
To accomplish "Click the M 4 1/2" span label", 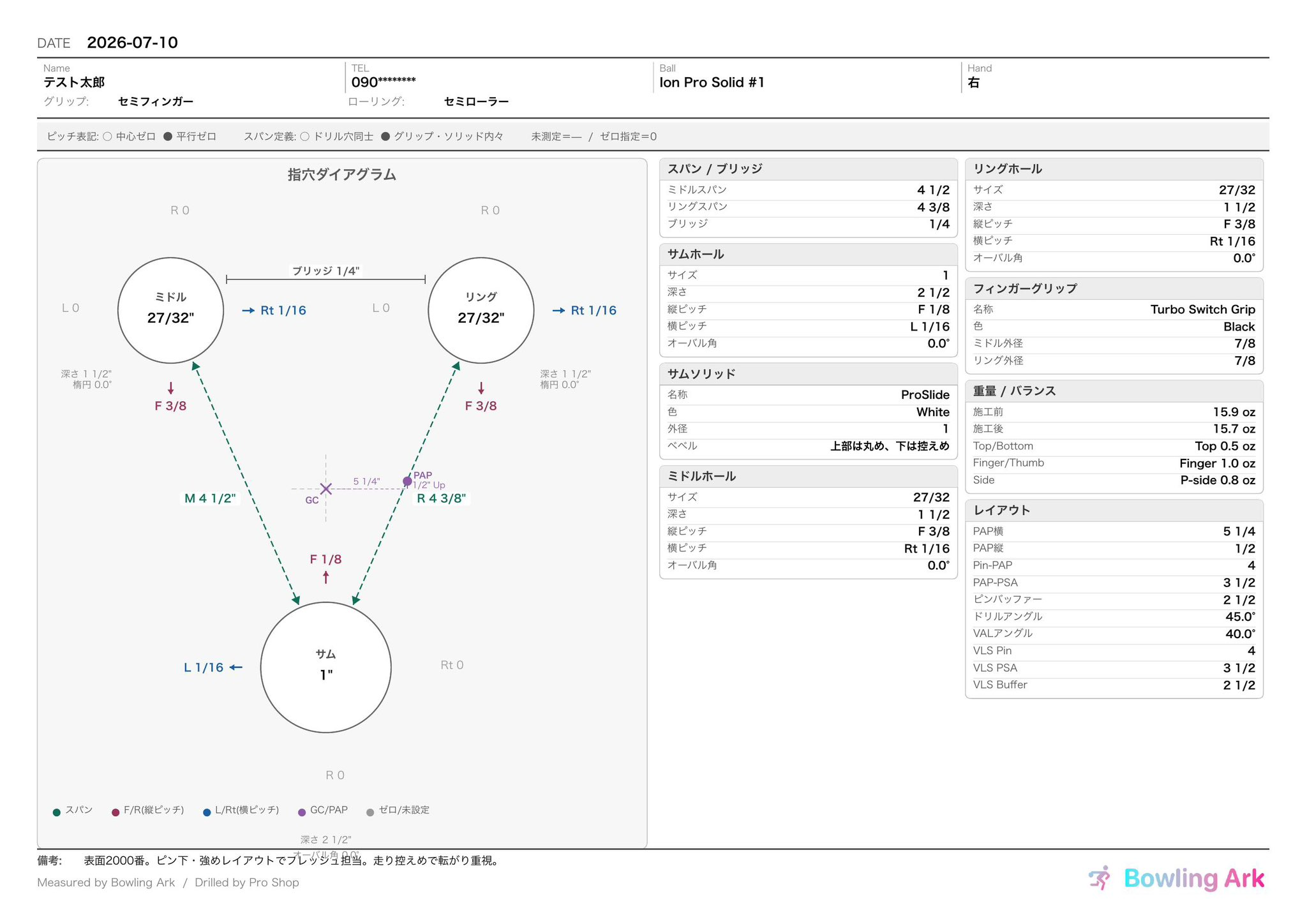I will point(210,498).
